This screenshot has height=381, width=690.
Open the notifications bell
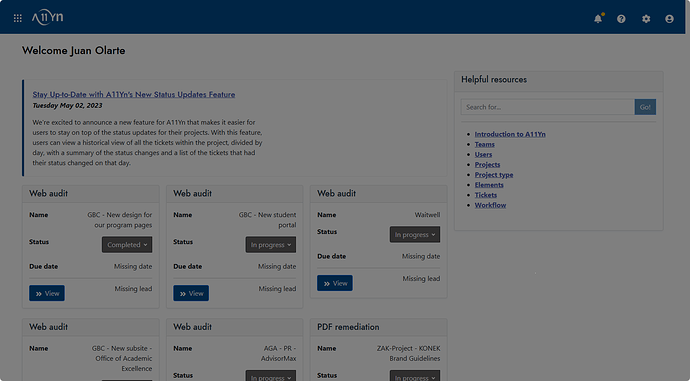pyautogui.click(x=598, y=18)
